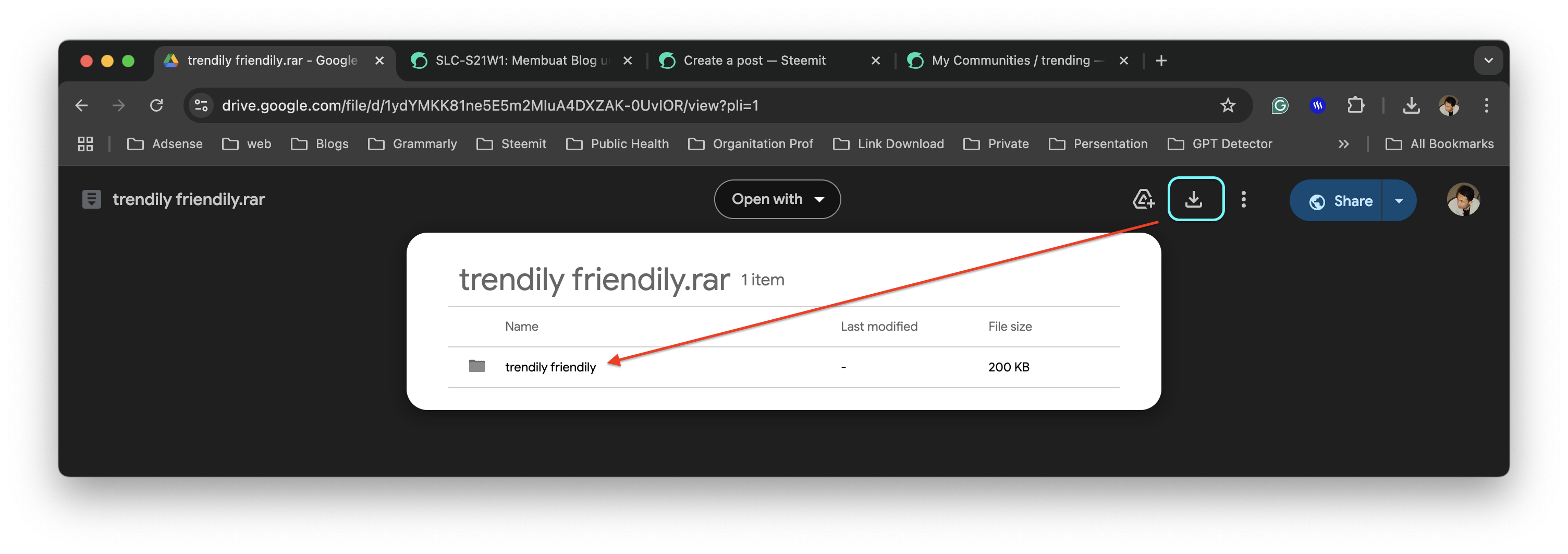1568x554 pixels.
Task: Click the Grammarly extension icon
Action: (x=1280, y=105)
